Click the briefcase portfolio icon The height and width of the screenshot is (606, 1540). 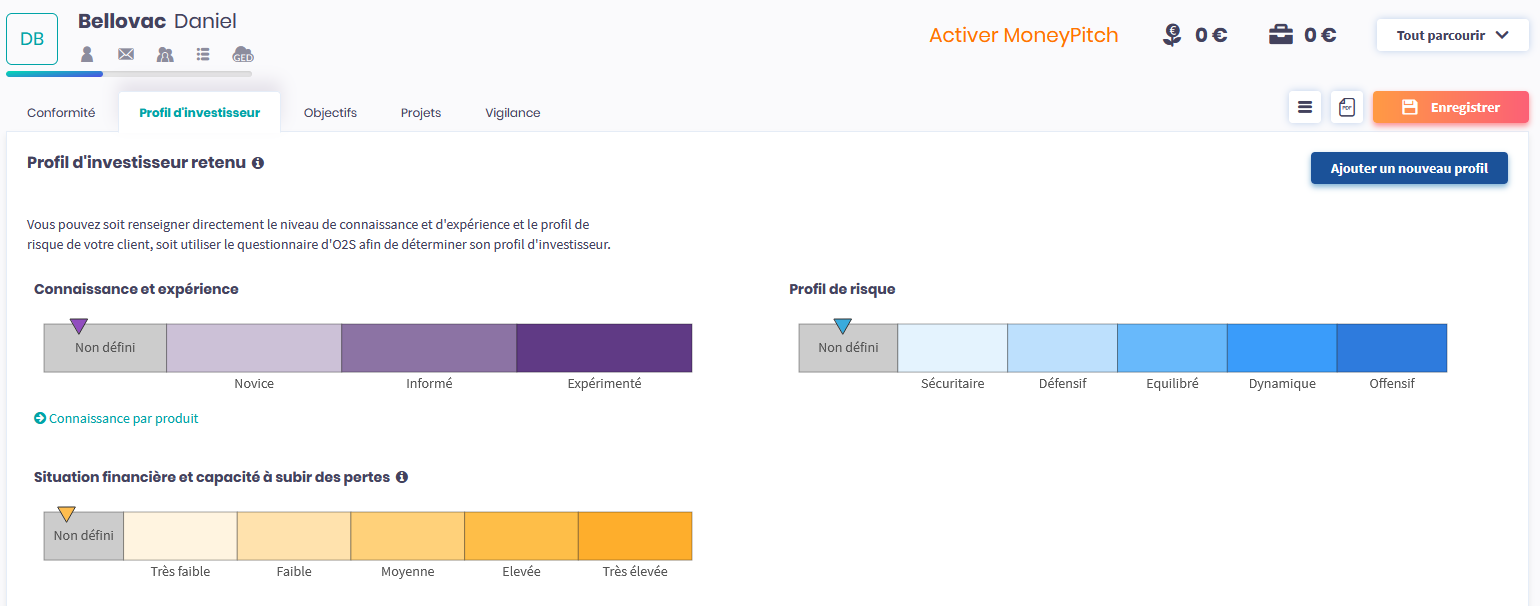(1280, 35)
